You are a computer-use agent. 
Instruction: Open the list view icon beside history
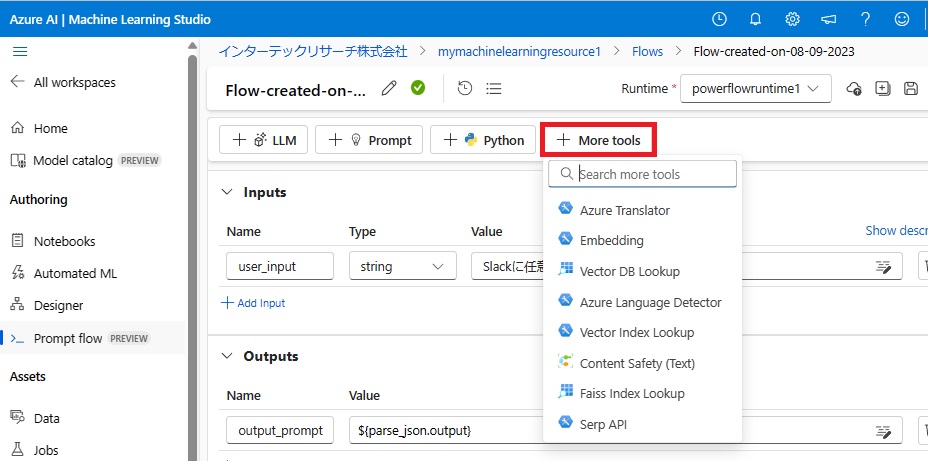click(x=494, y=89)
